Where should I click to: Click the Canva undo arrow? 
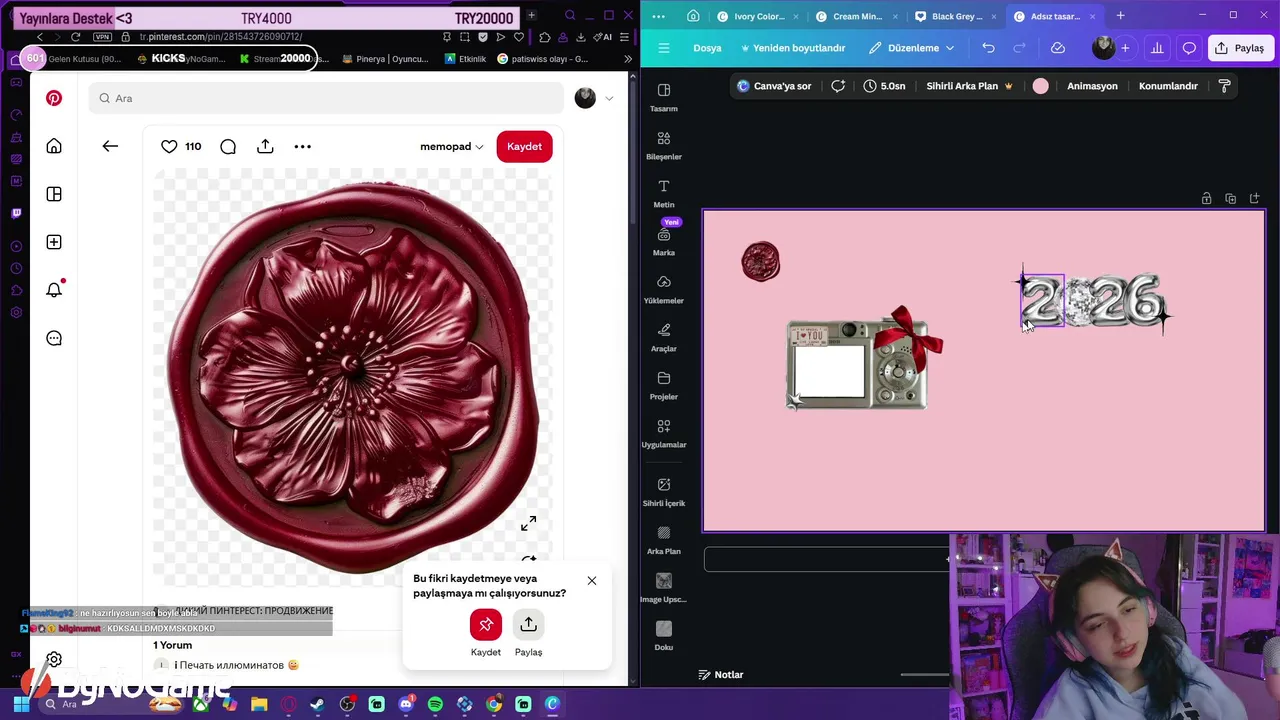click(988, 48)
